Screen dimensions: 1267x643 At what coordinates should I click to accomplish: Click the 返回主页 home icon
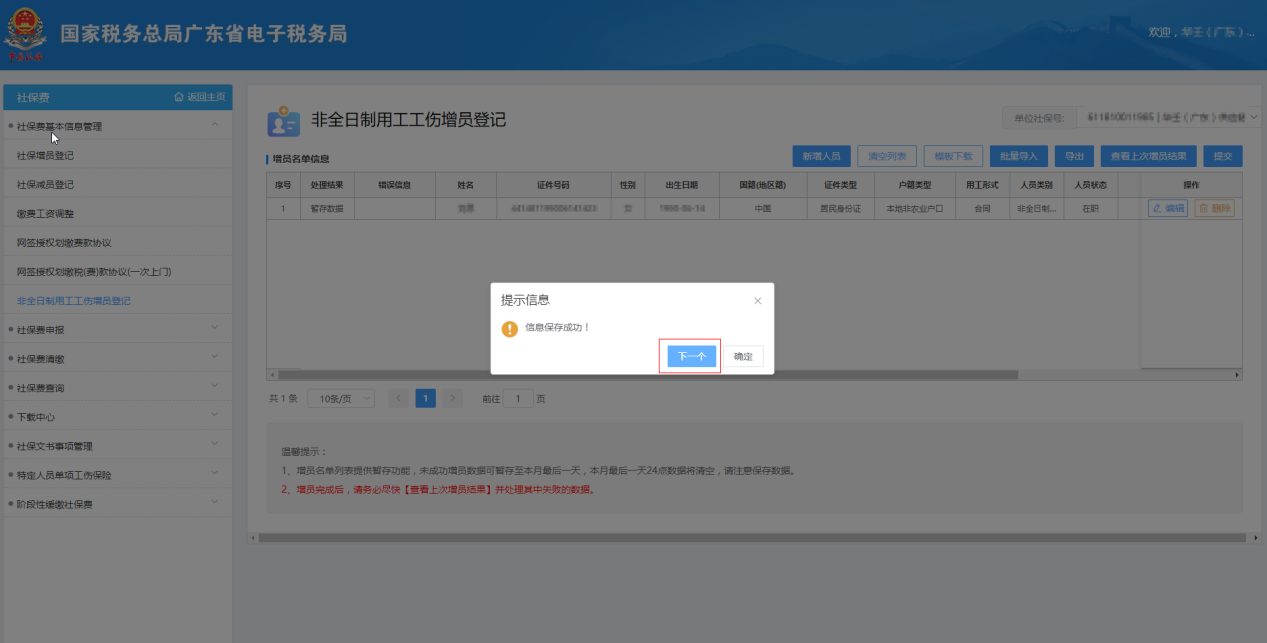179,97
